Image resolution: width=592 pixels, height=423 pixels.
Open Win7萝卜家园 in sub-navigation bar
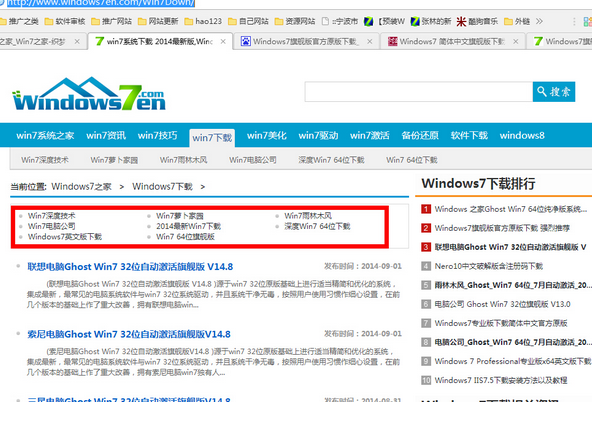[114, 160]
